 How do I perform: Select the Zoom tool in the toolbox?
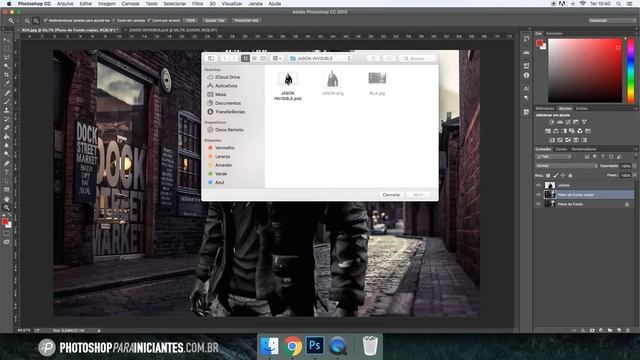pyautogui.click(x=7, y=207)
